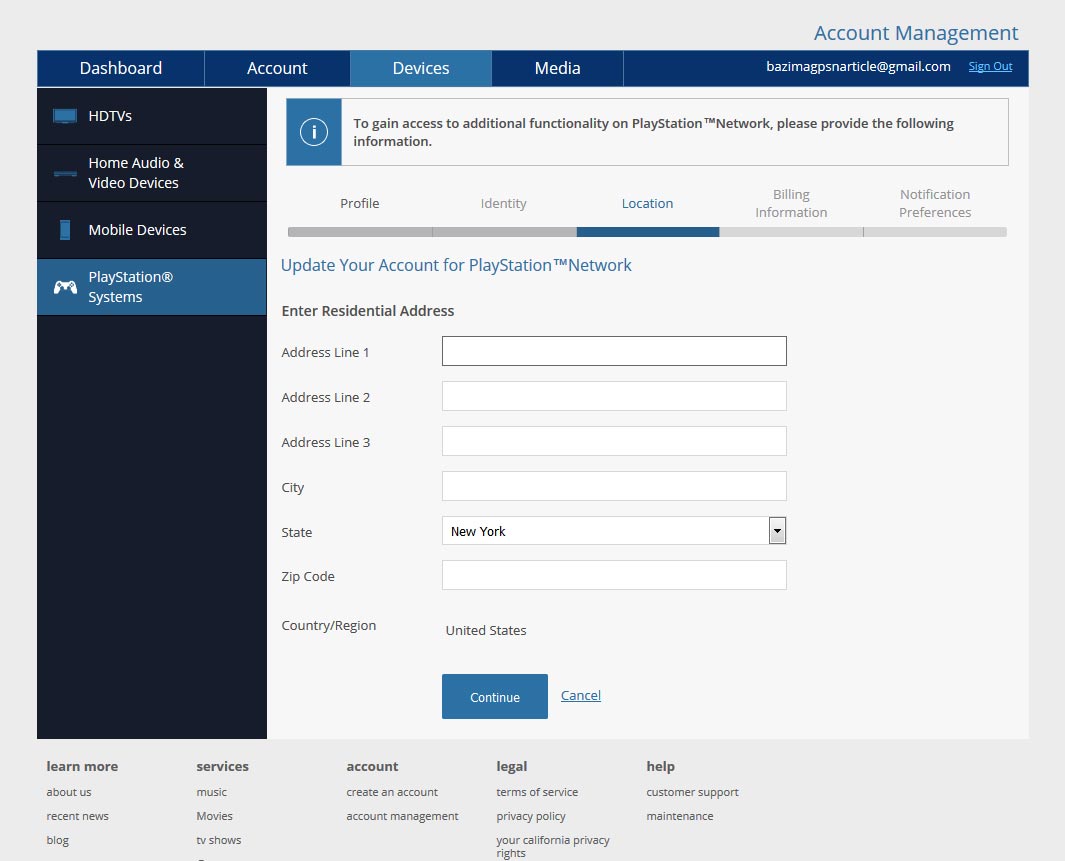The height and width of the screenshot is (861, 1065).
Task: Focus the Address Line 1 field
Action: click(614, 351)
